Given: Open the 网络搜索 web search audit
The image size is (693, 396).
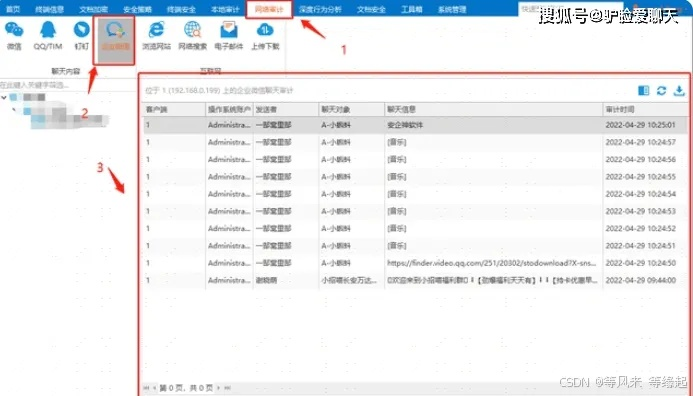Looking at the screenshot, I should point(192,36).
